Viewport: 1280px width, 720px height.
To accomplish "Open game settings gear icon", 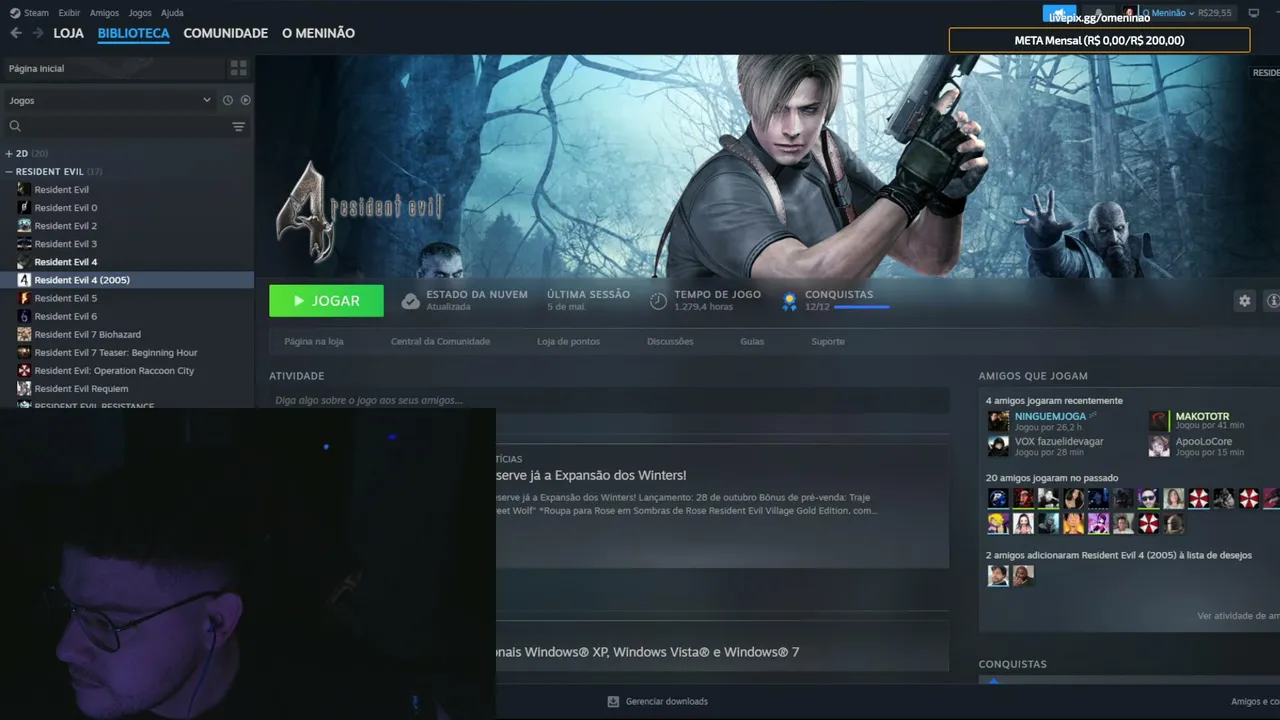I will pos(1244,300).
